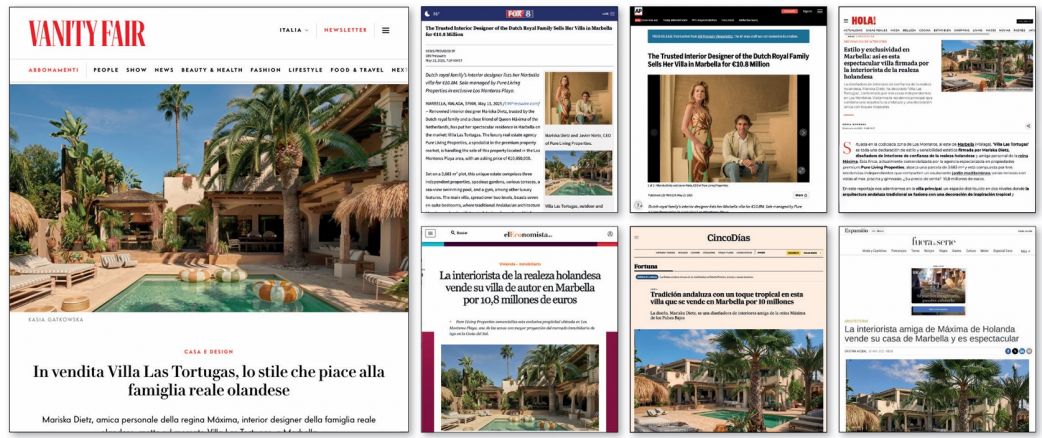Open the Vanity Fair hamburger menu
1042x438 pixels.
coord(385,30)
